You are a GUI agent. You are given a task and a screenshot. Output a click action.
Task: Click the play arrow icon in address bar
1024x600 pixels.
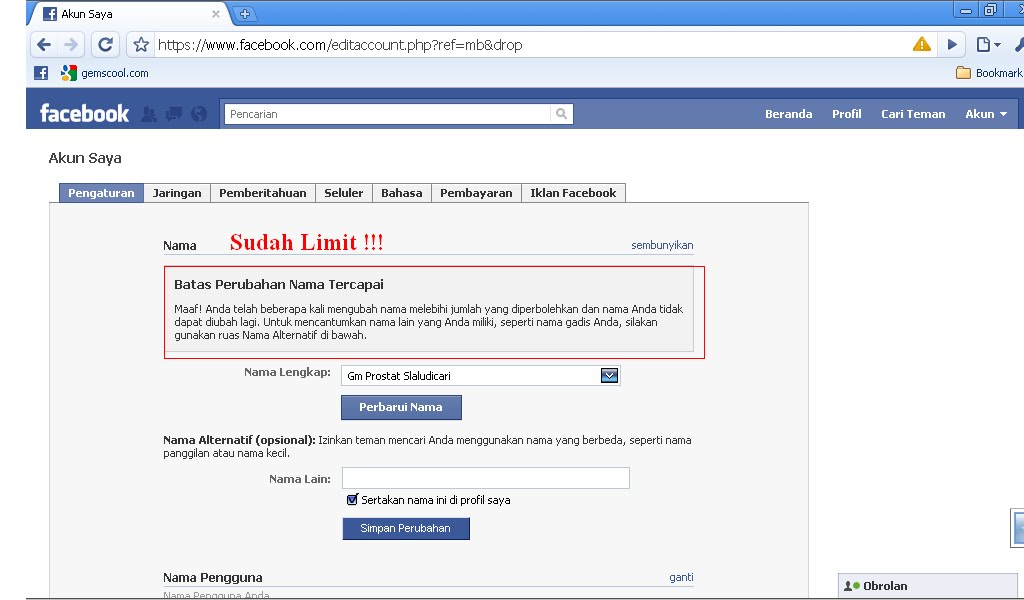(952, 44)
